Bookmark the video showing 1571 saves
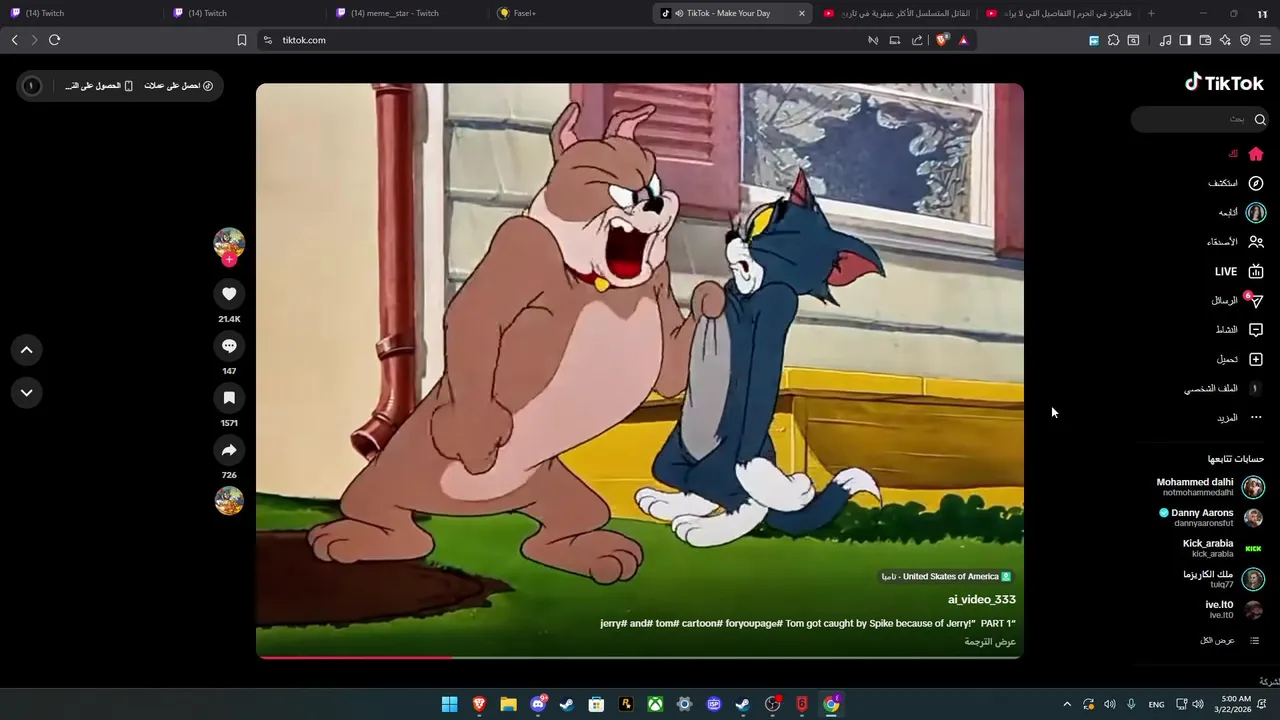 tap(229, 398)
